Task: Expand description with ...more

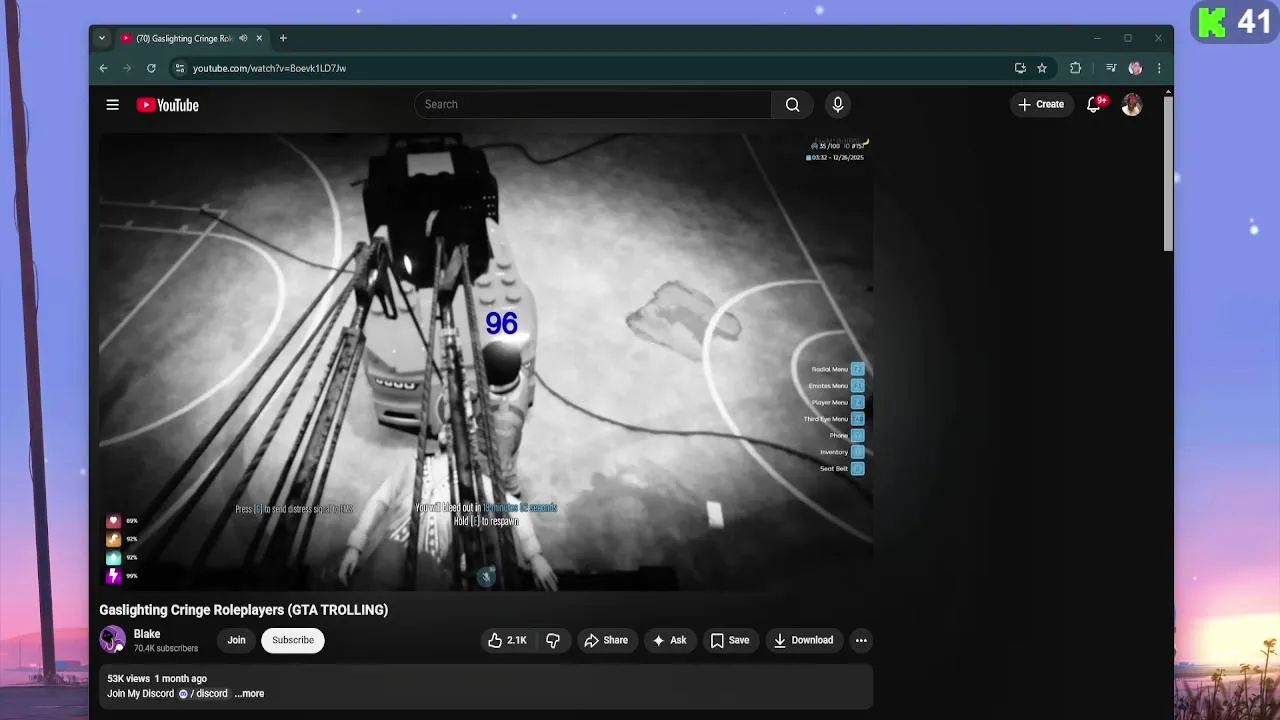Action: click(x=249, y=693)
